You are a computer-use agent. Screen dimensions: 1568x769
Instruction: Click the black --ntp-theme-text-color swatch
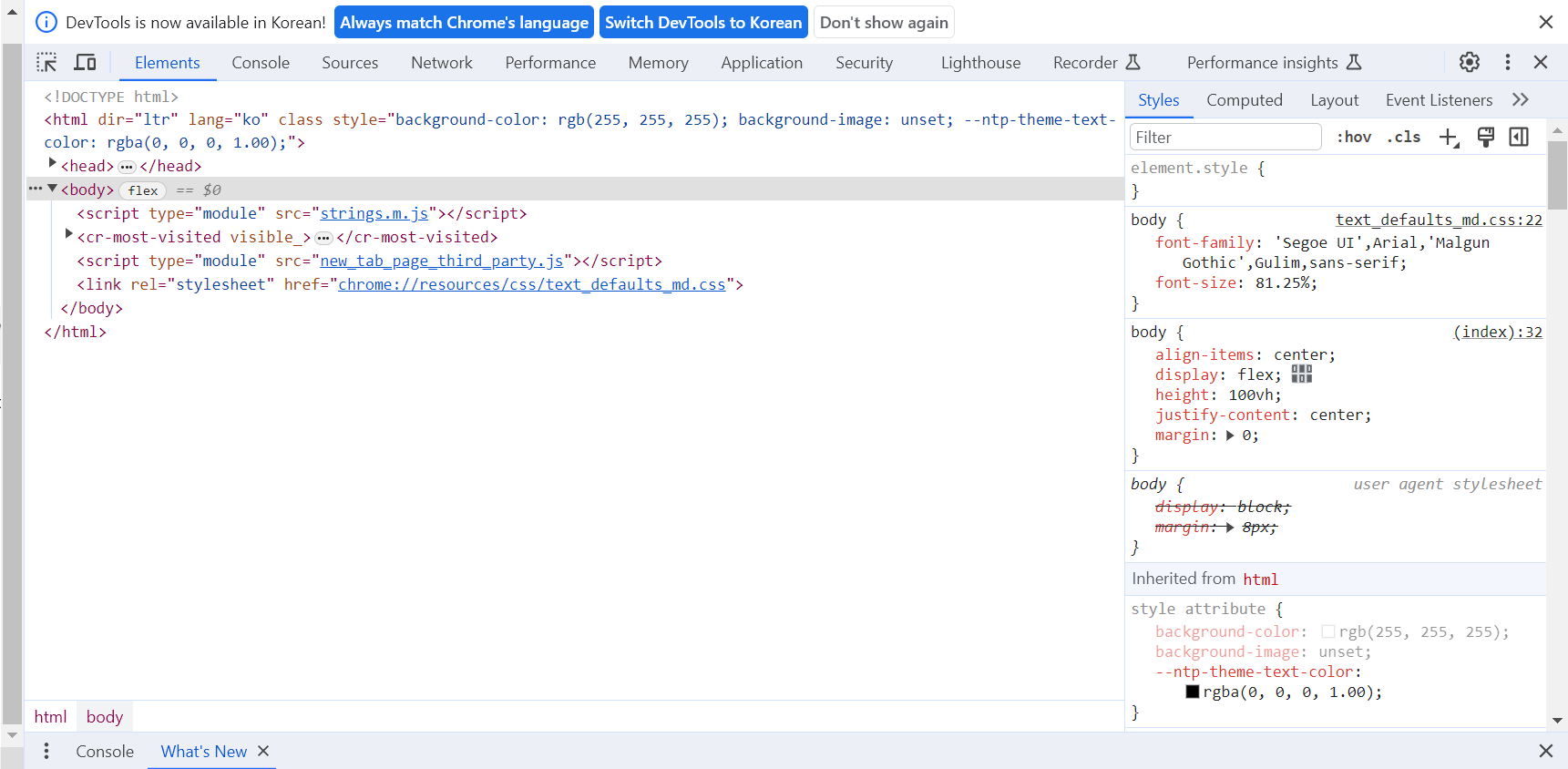pos(1192,692)
